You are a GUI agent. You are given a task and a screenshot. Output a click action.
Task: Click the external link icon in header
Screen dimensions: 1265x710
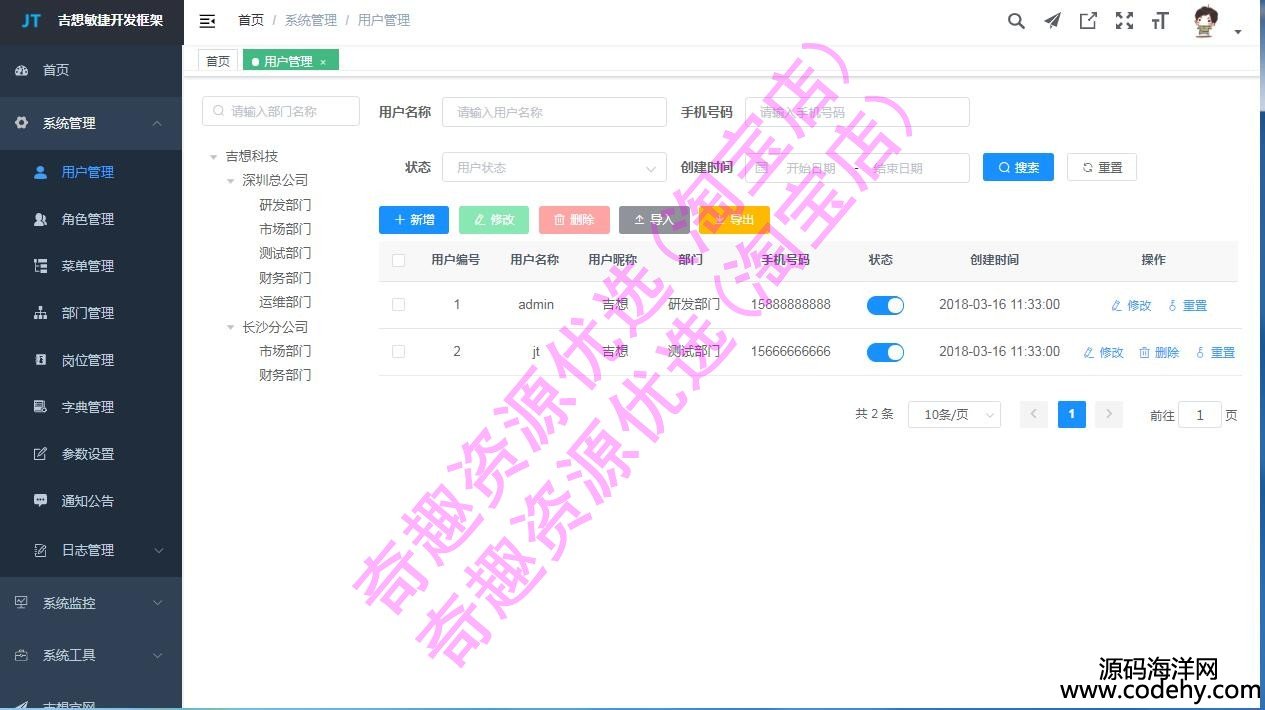[x=1088, y=21]
